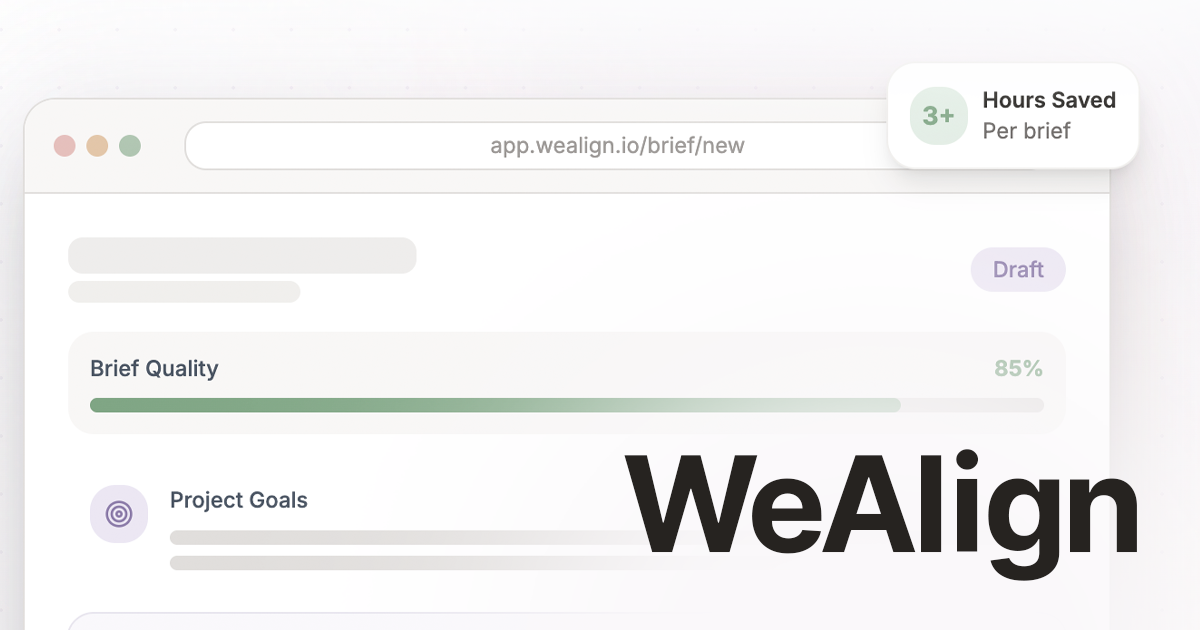Image resolution: width=1200 pixels, height=630 pixels.
Task: Select the short subtitle placeholder under the title
Action: tap(184, 292)
